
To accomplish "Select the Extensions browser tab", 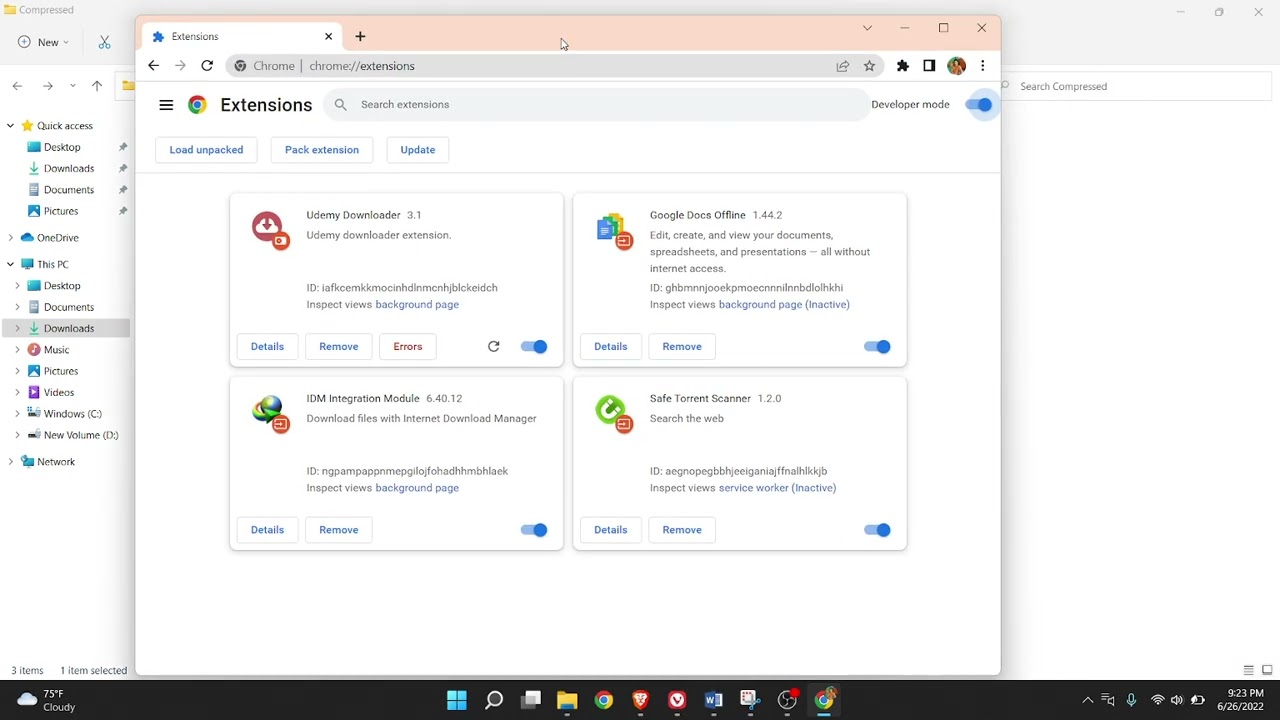I will [x=240, y=37].
